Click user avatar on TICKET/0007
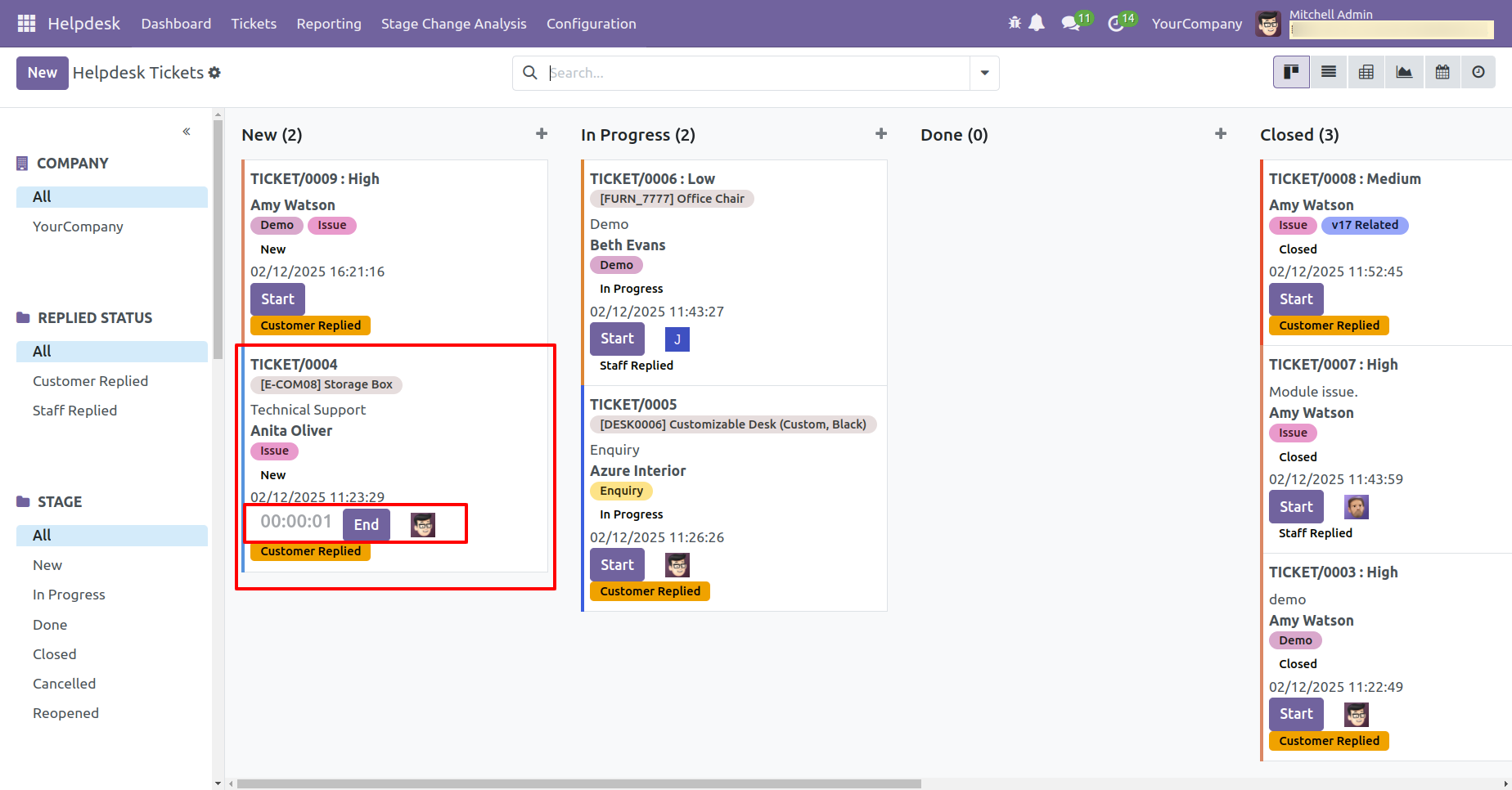The width and height of the screenshot is (1512, 790). (x=1357, y=507)
